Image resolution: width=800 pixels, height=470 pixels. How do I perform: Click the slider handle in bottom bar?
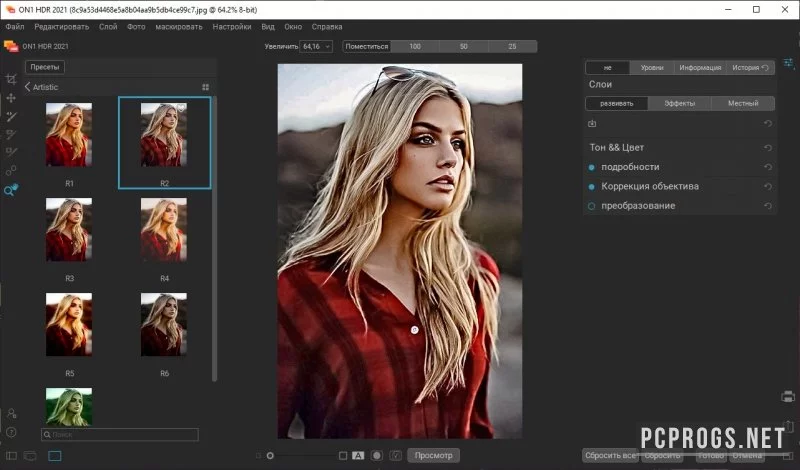270,456
